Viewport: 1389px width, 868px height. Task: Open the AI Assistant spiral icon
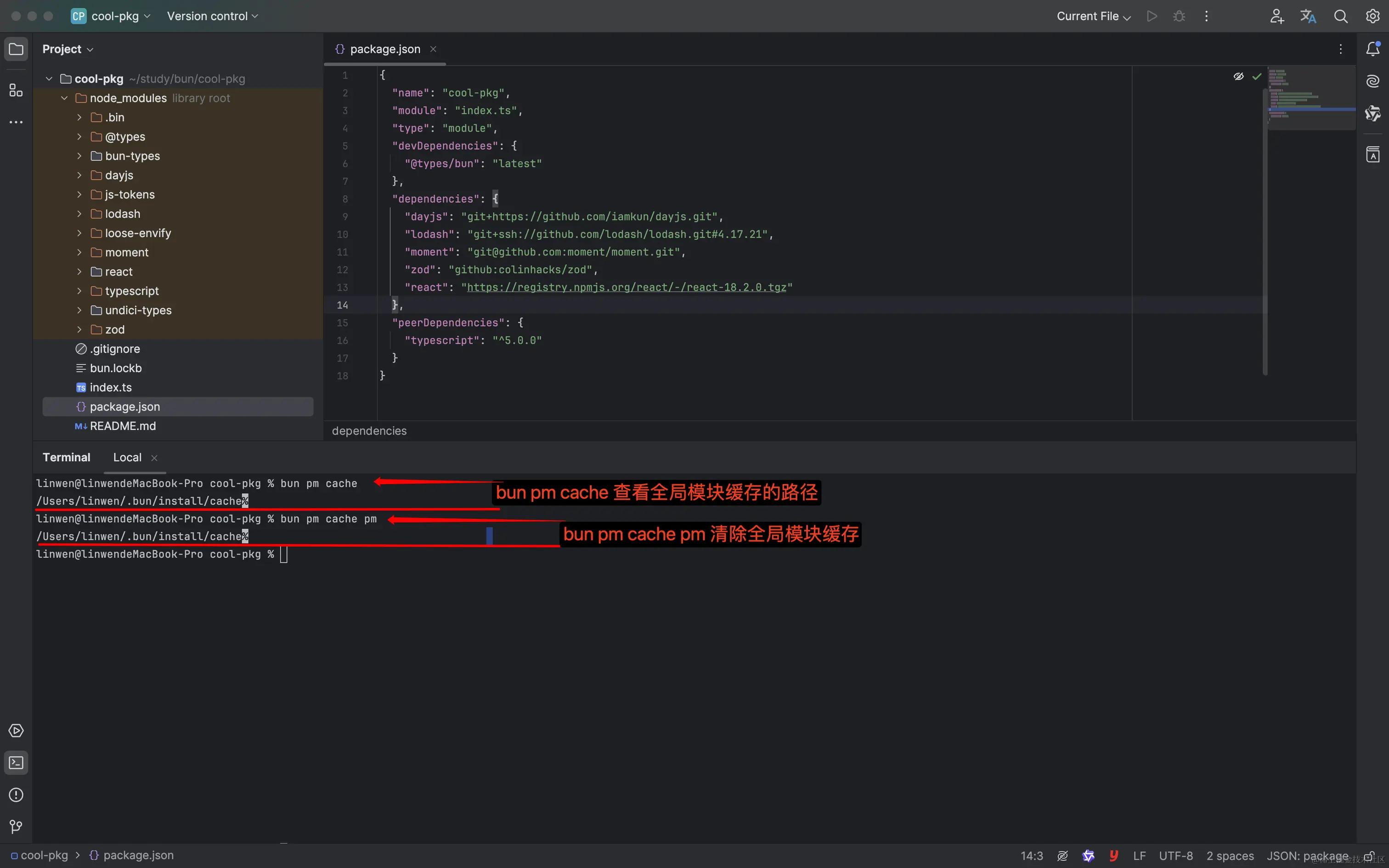coord(1373,81)
